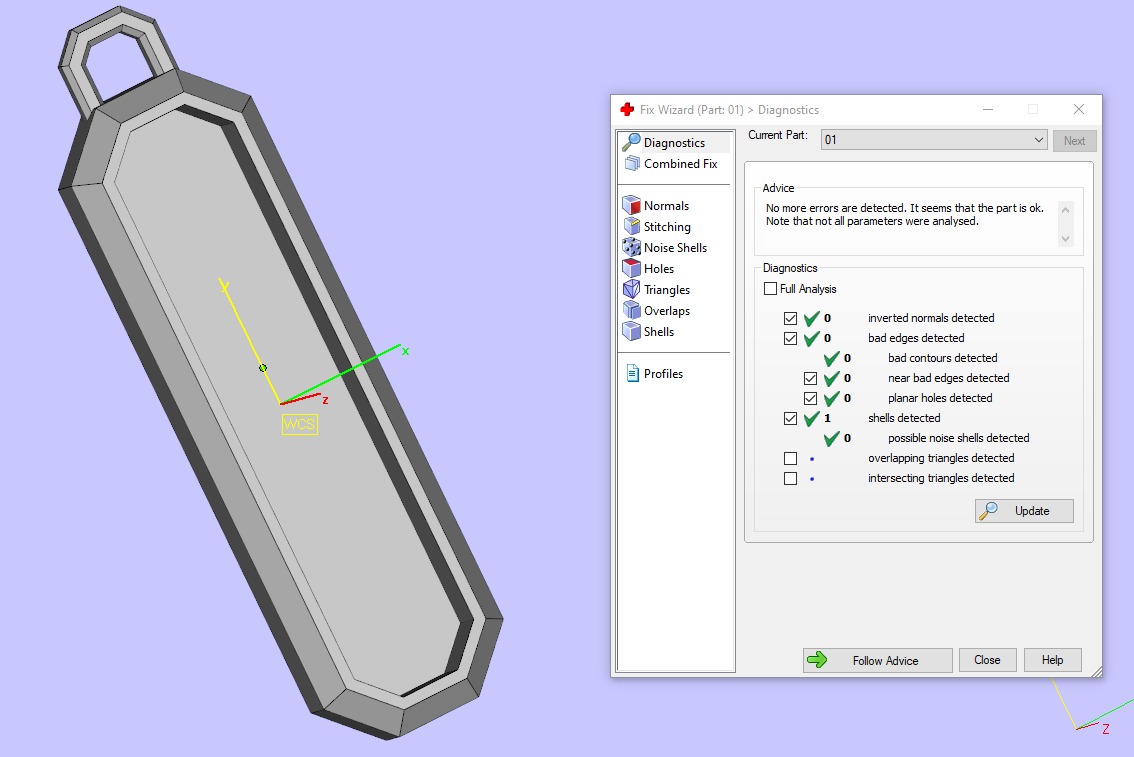
Task: Open the Diagnostics page magnifier icon
Action: click(631, 142)
